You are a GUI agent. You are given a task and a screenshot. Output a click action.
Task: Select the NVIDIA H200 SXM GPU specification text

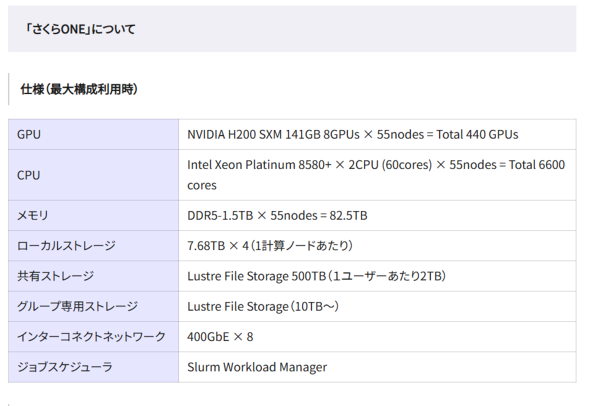click(353, 134)
